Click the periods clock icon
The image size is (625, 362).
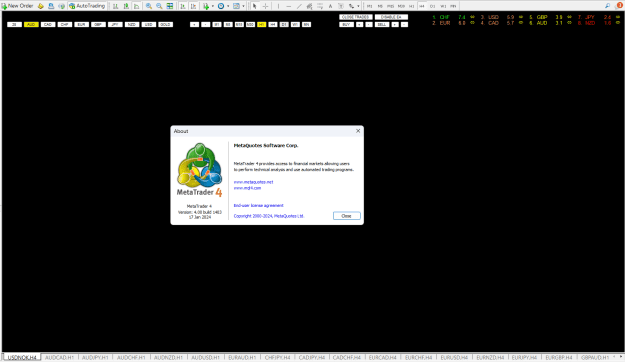221,6
